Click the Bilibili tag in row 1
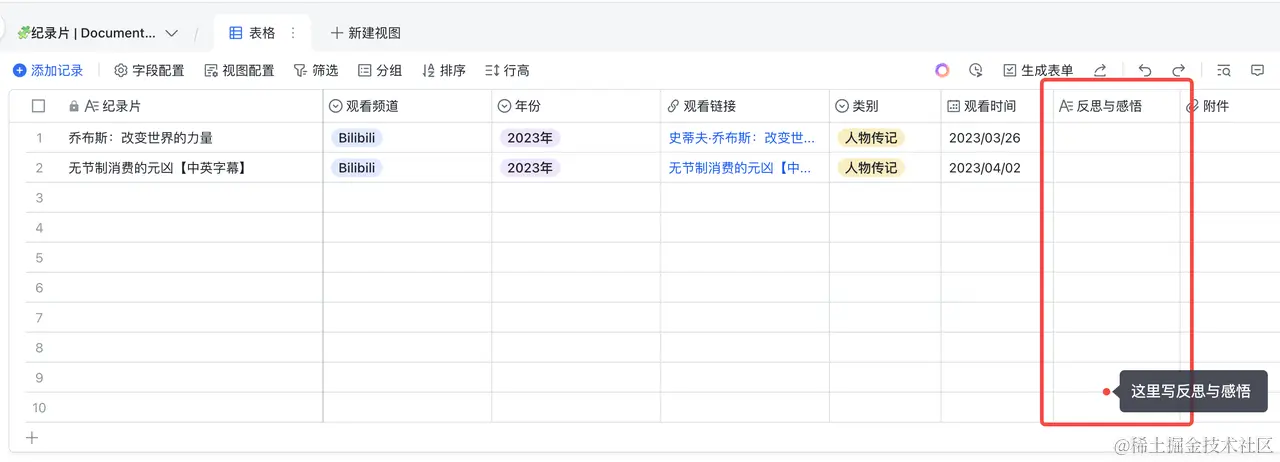 coord(357,138)
